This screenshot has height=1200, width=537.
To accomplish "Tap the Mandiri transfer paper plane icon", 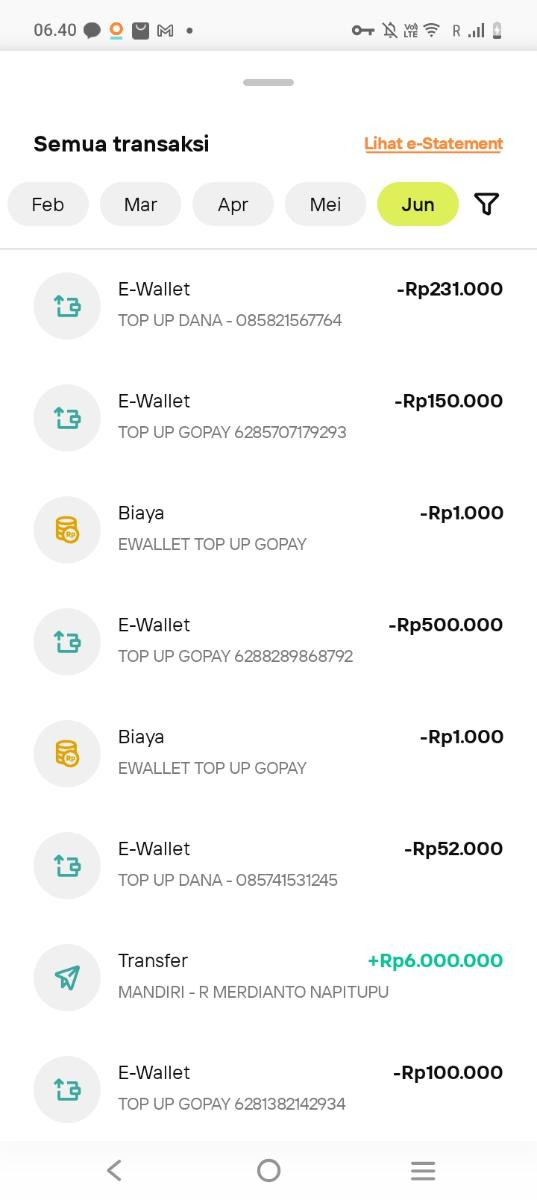I will click(67, 978).
